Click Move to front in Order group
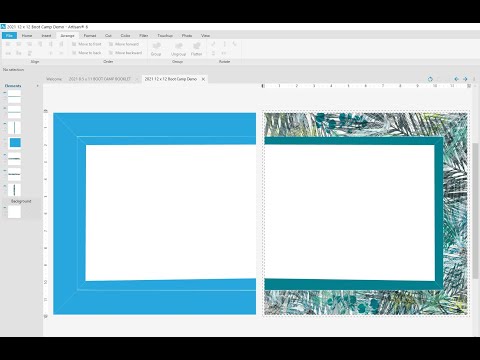480x360 pixels. click(x=87, y=44)
